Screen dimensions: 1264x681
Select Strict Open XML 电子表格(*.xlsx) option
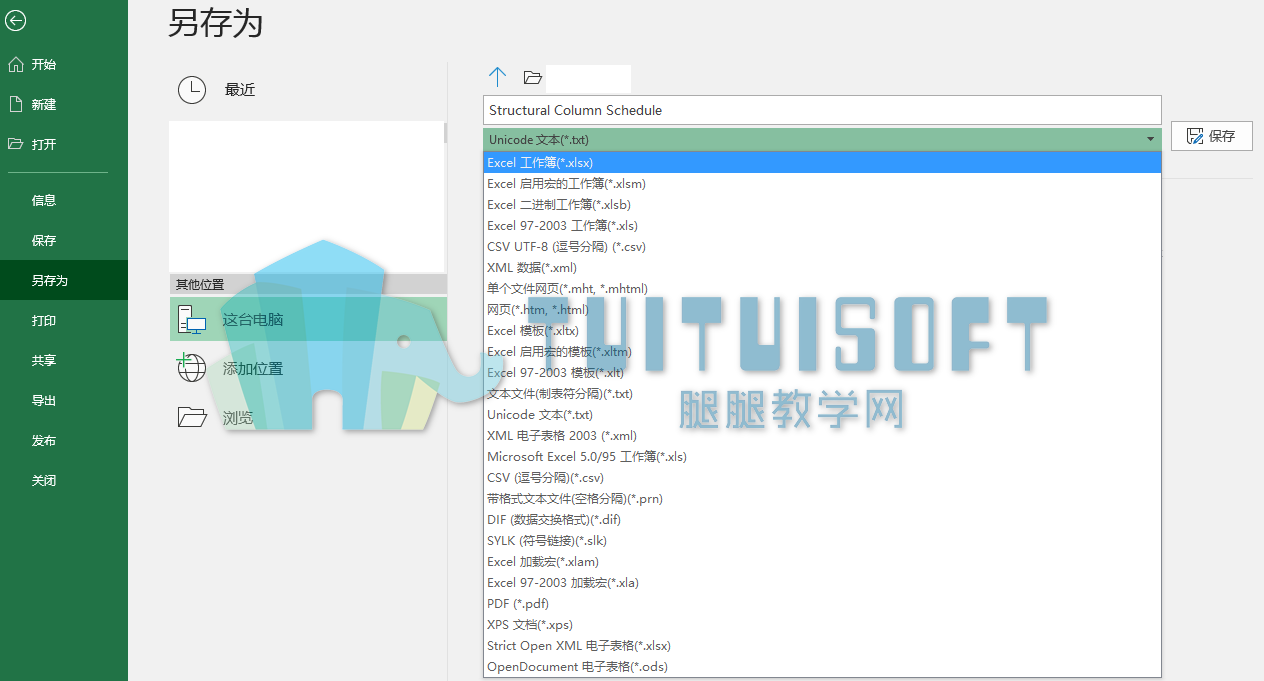pyautogui.click(x=822, y=645)
